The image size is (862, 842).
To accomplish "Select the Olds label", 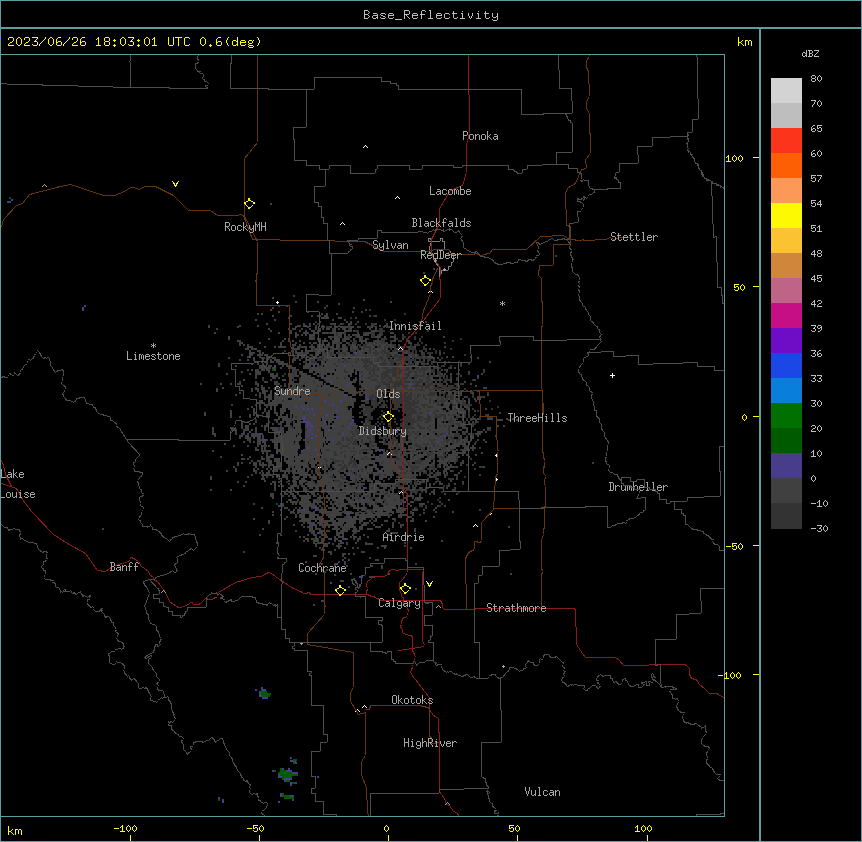I will [x=388, y=394].
